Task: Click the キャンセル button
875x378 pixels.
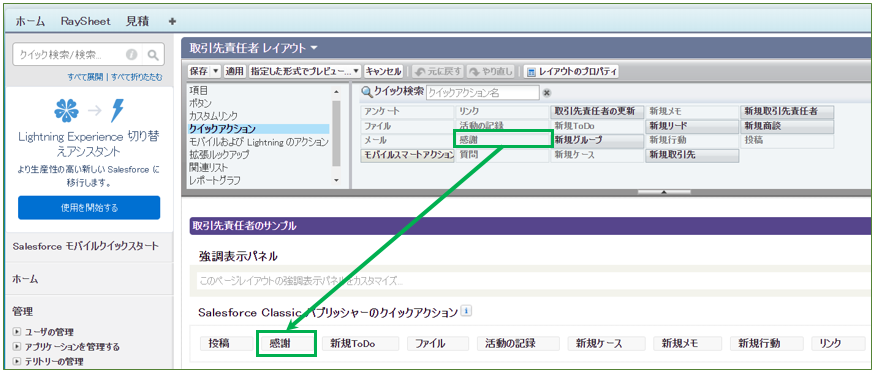Action: tap(383, 71)
